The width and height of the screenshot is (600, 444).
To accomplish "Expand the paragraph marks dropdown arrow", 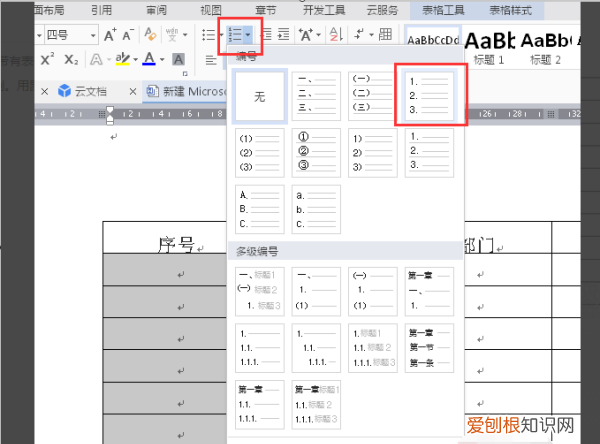I will coord(371,35).
